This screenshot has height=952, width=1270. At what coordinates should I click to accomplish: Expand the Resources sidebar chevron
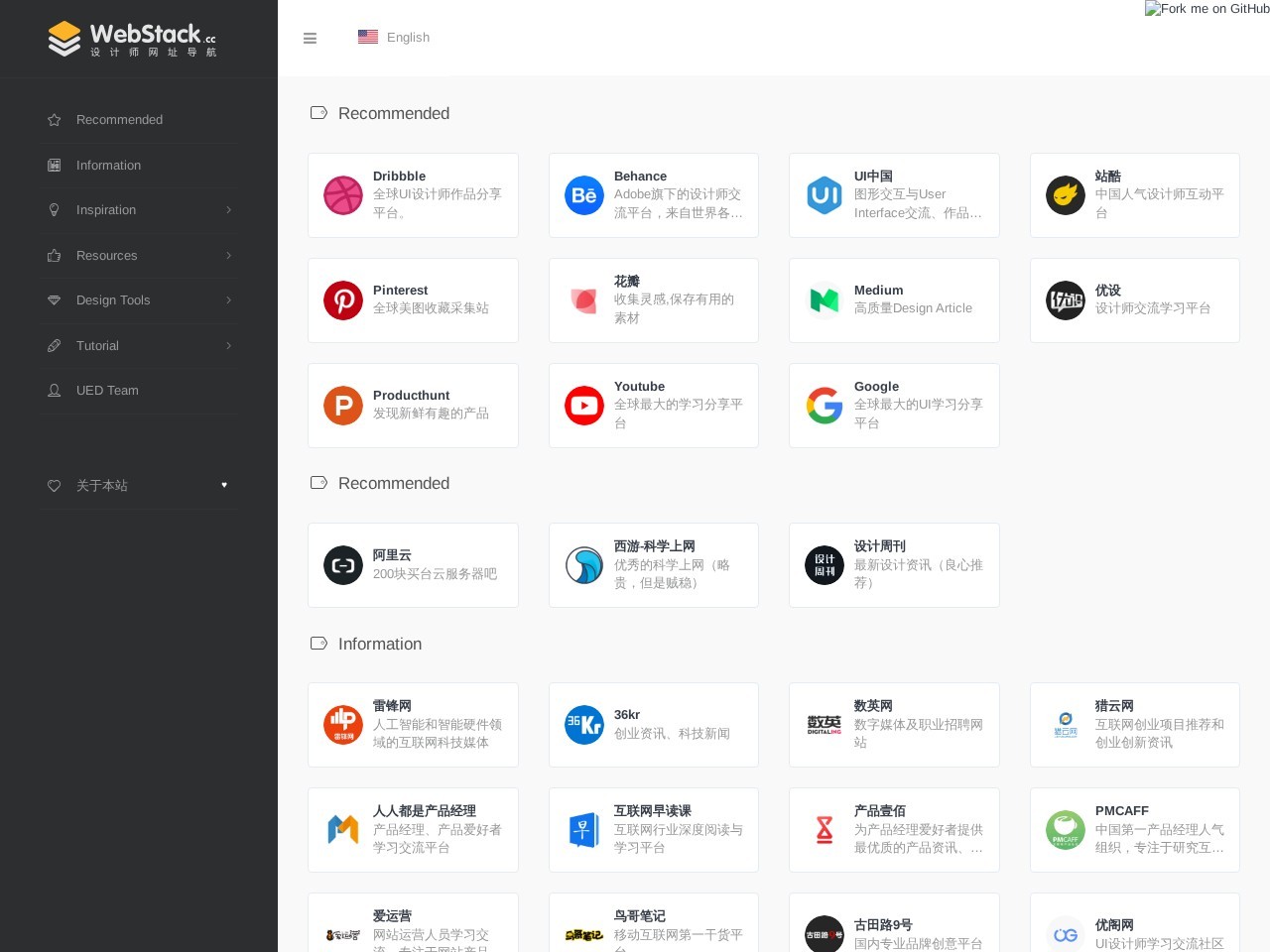pos(228,256)
